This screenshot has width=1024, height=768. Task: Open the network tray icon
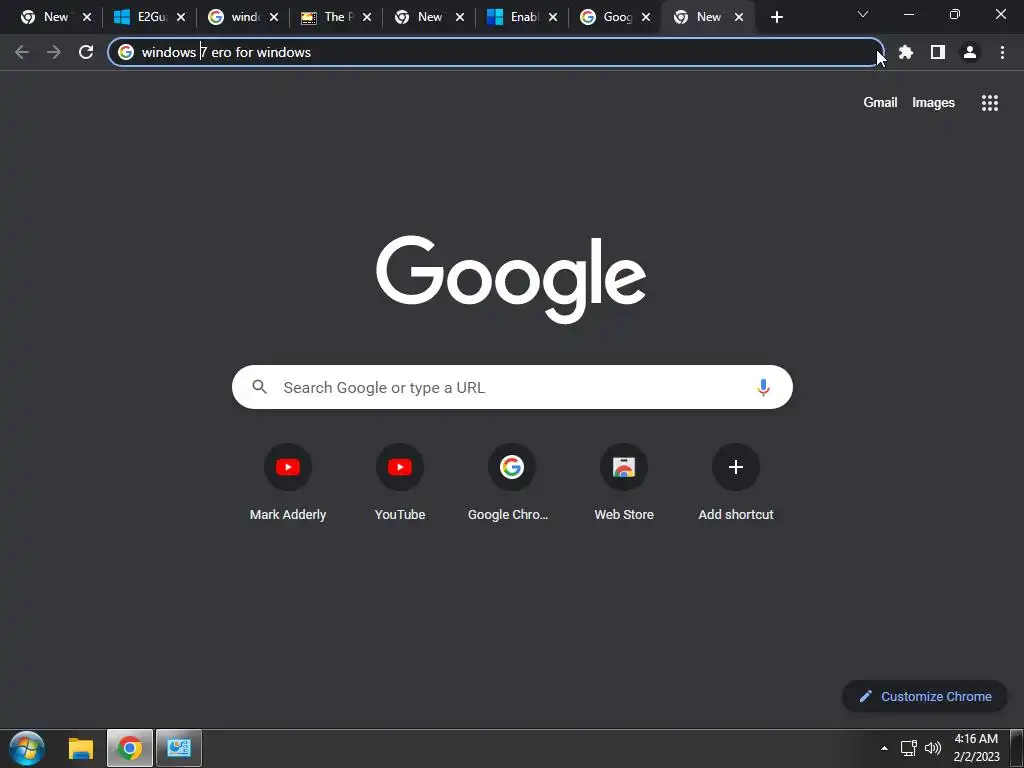point(908,748)
